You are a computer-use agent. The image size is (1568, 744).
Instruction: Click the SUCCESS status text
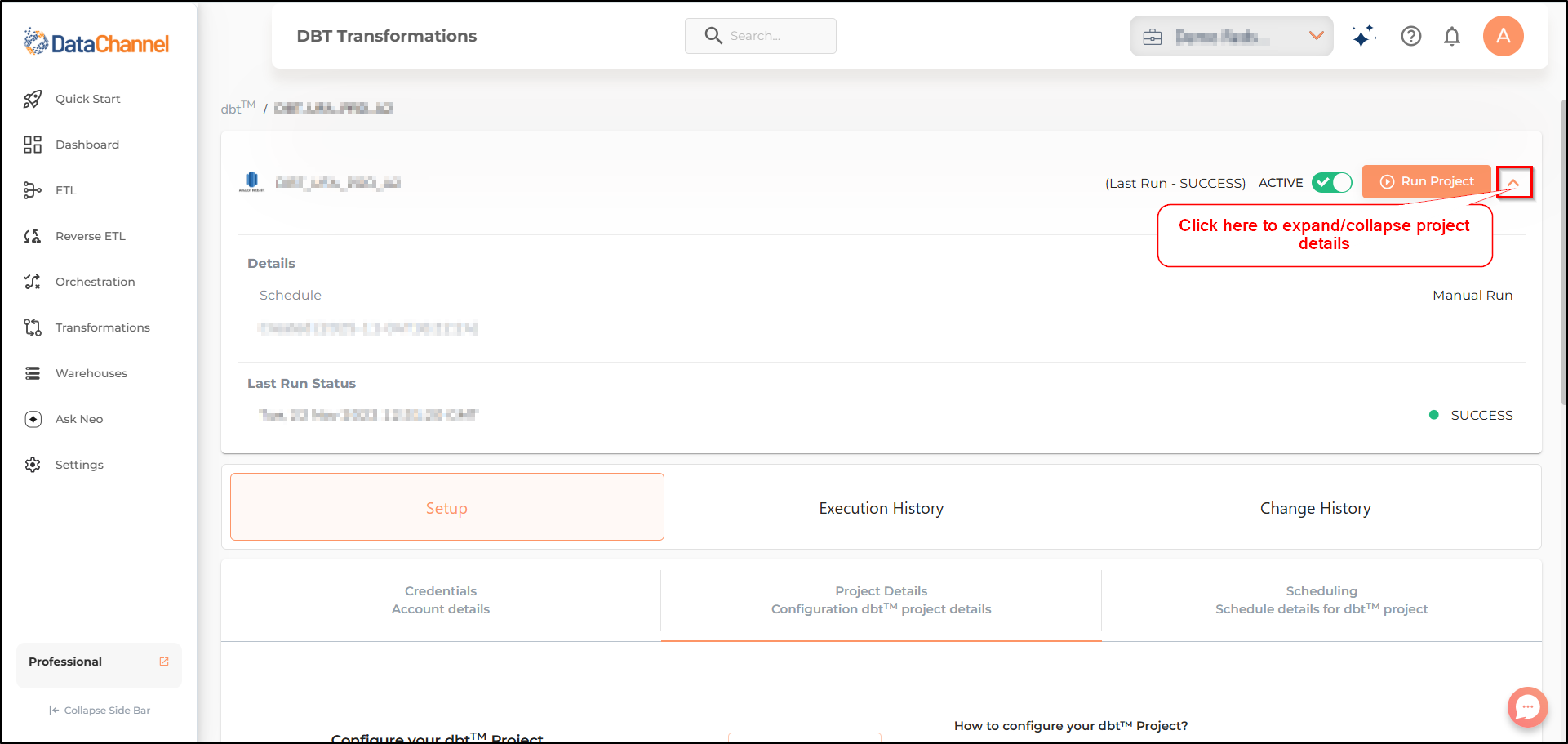pos(1481,415)
